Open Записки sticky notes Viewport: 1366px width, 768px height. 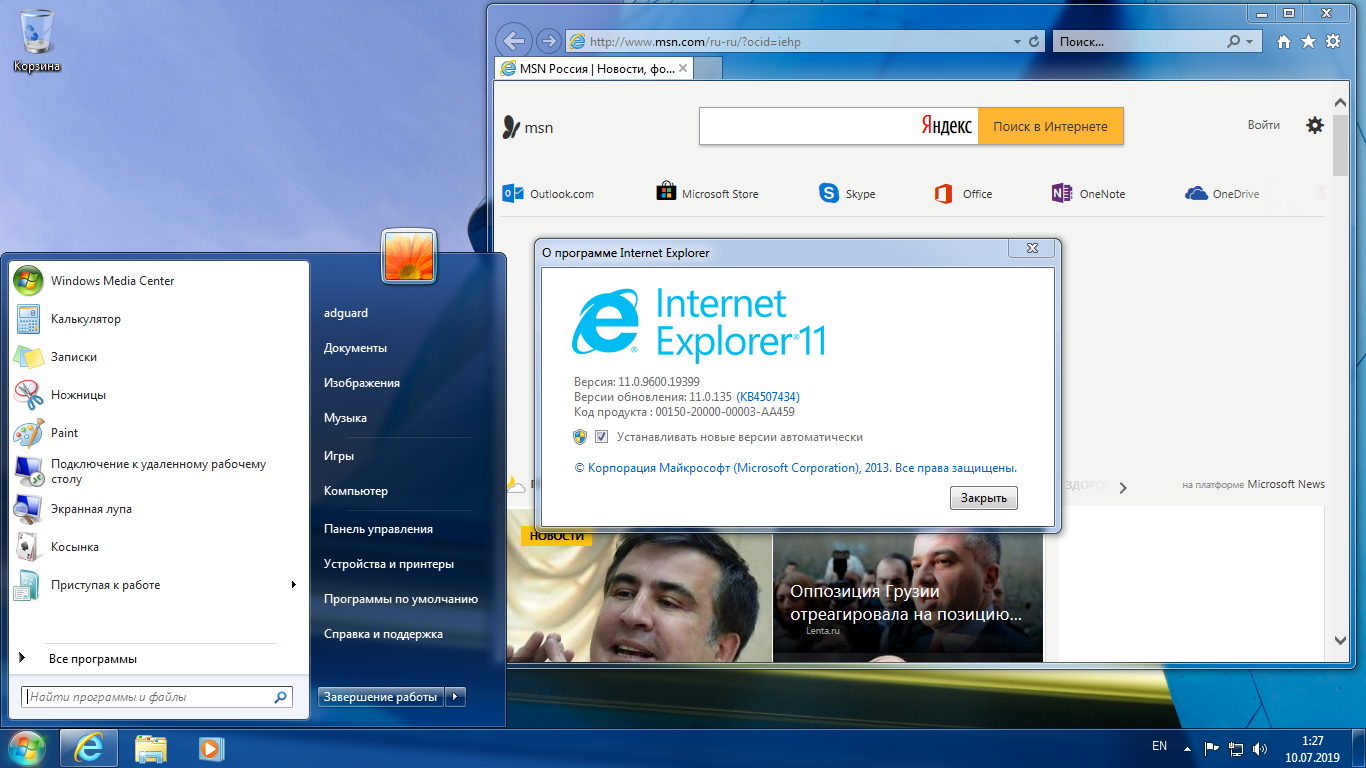pos(160,357)
